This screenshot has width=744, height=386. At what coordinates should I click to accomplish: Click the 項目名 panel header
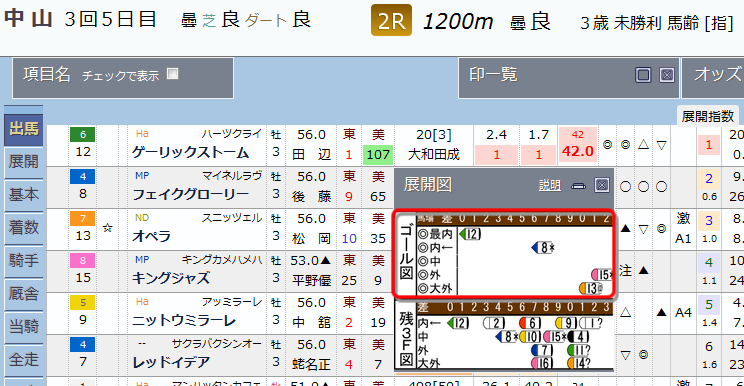pos(122,78)
